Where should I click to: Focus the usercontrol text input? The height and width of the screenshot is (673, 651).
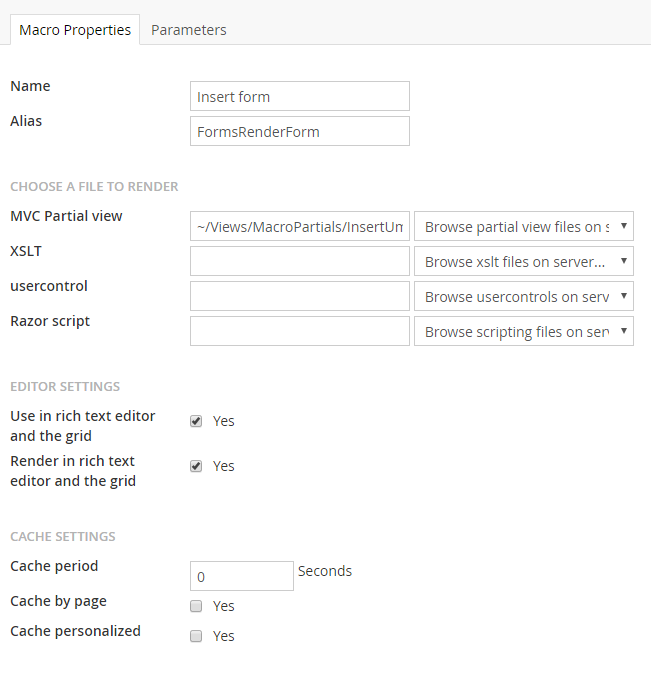tap(299, 297)
